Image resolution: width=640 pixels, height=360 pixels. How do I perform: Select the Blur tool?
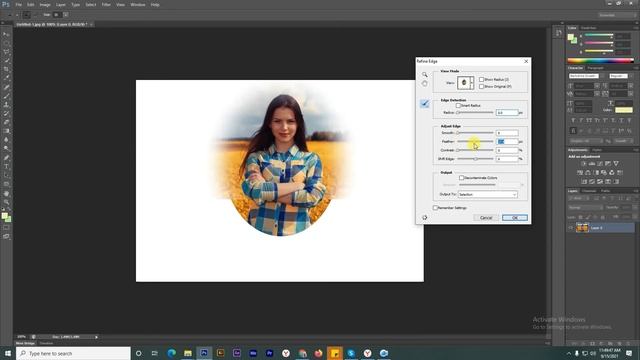7,140
